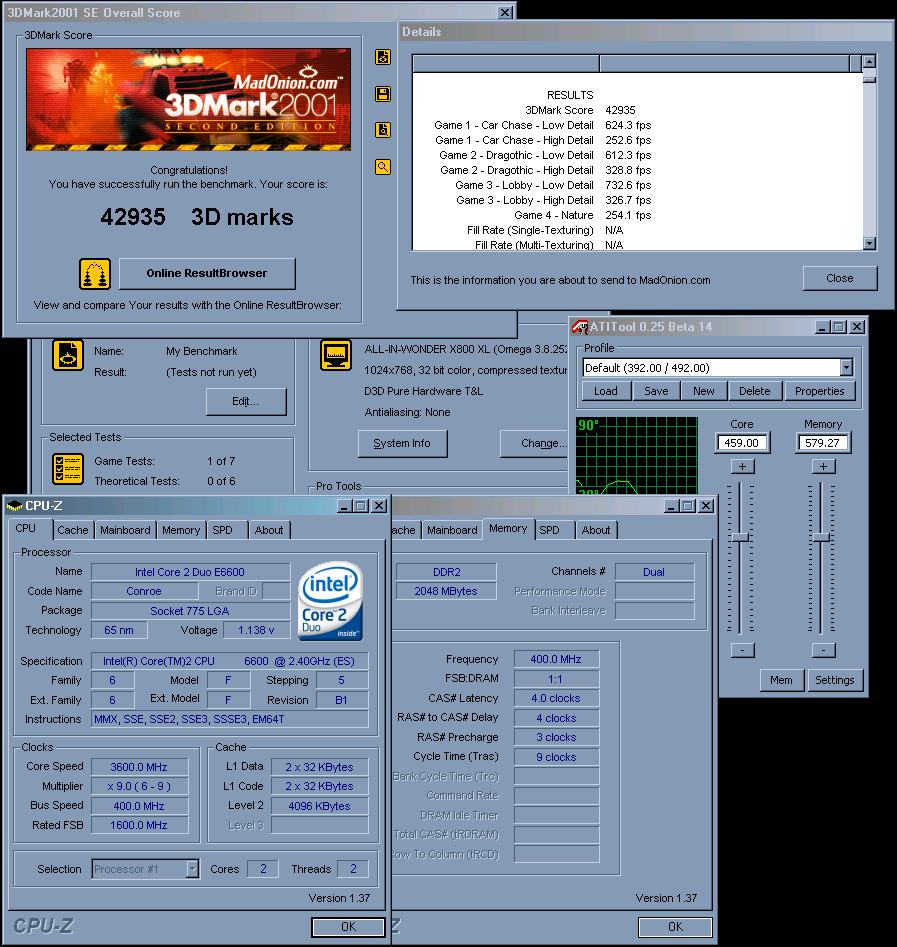Select Mainboard tab in rear CPU-Z window
Screen dimensions: 897x947
click(452, 530)
